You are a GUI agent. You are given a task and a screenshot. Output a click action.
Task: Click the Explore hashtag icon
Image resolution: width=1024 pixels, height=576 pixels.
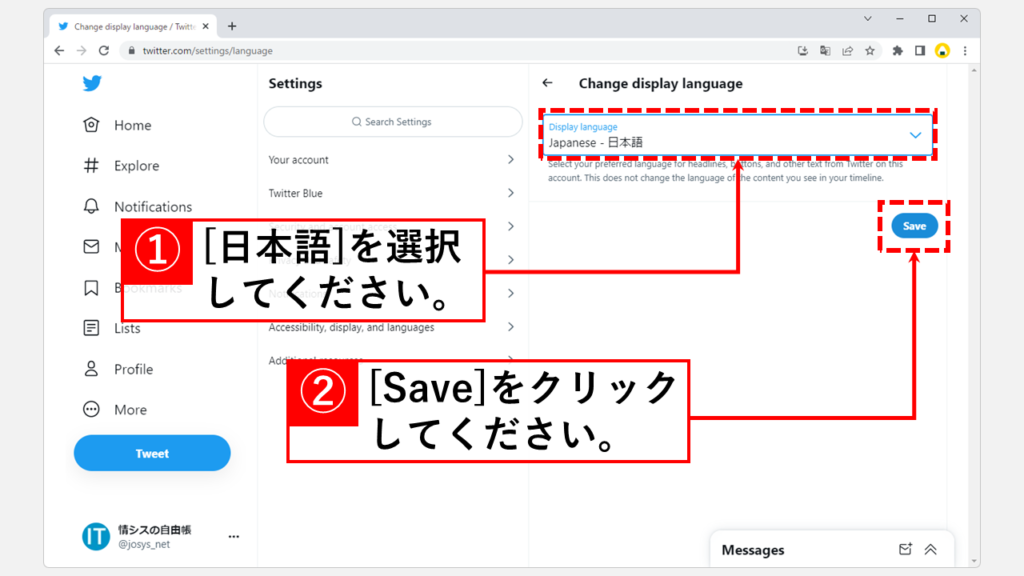pos(91,166)
